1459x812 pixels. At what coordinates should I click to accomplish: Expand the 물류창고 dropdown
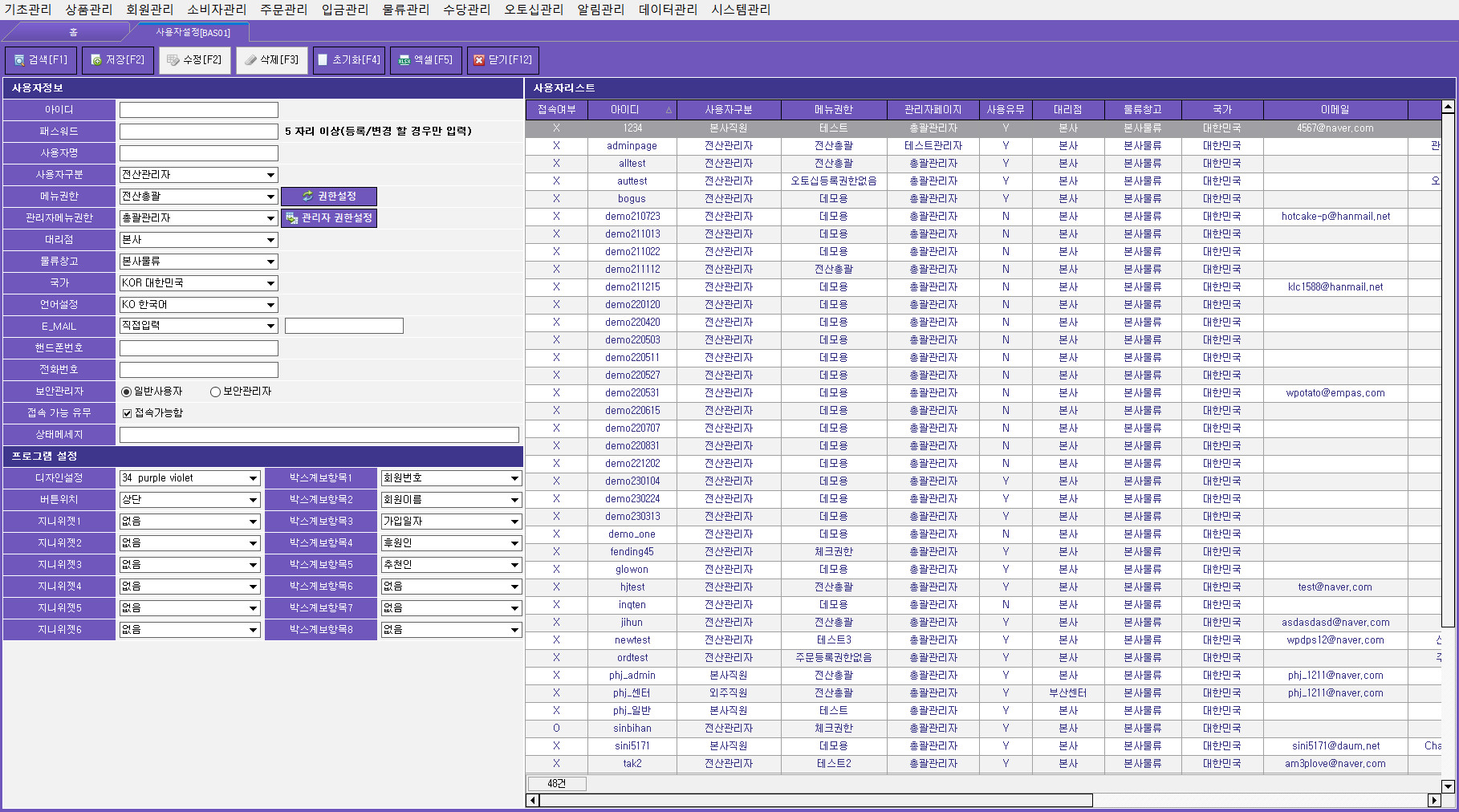pyautogui.click(x=270, y=262)
